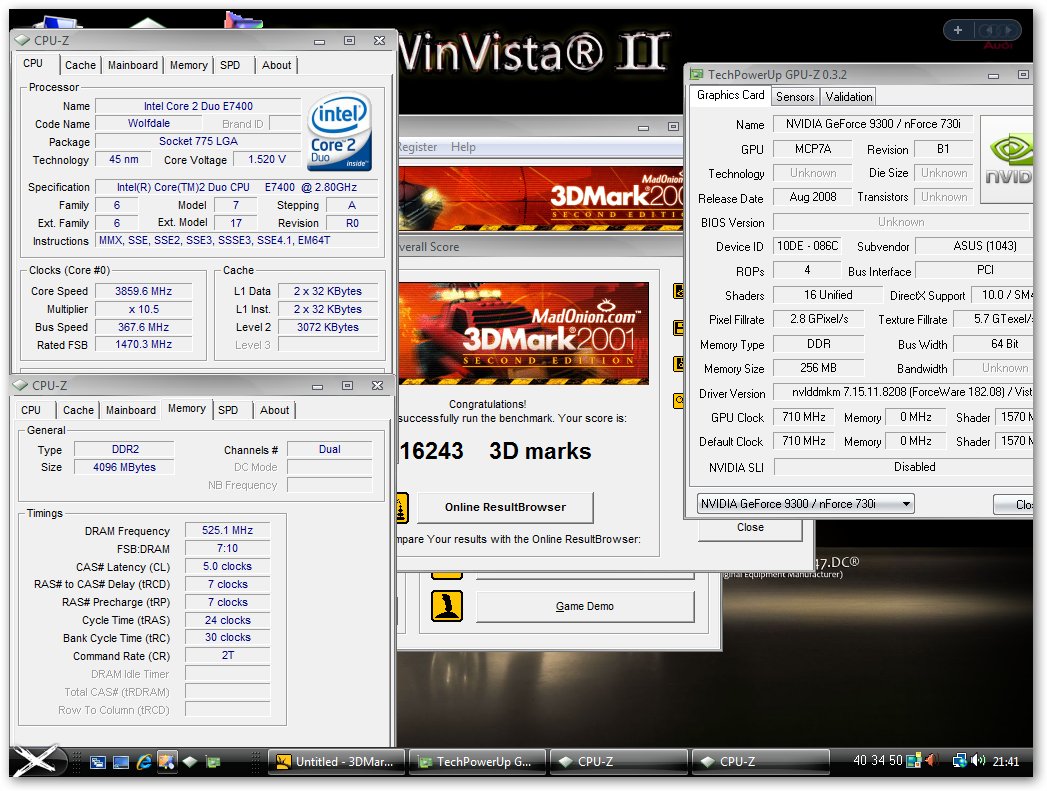Select CPU tab in memory-timings CPU-Z window
The image size is (1047, 791).
click(x=31, y=410)
